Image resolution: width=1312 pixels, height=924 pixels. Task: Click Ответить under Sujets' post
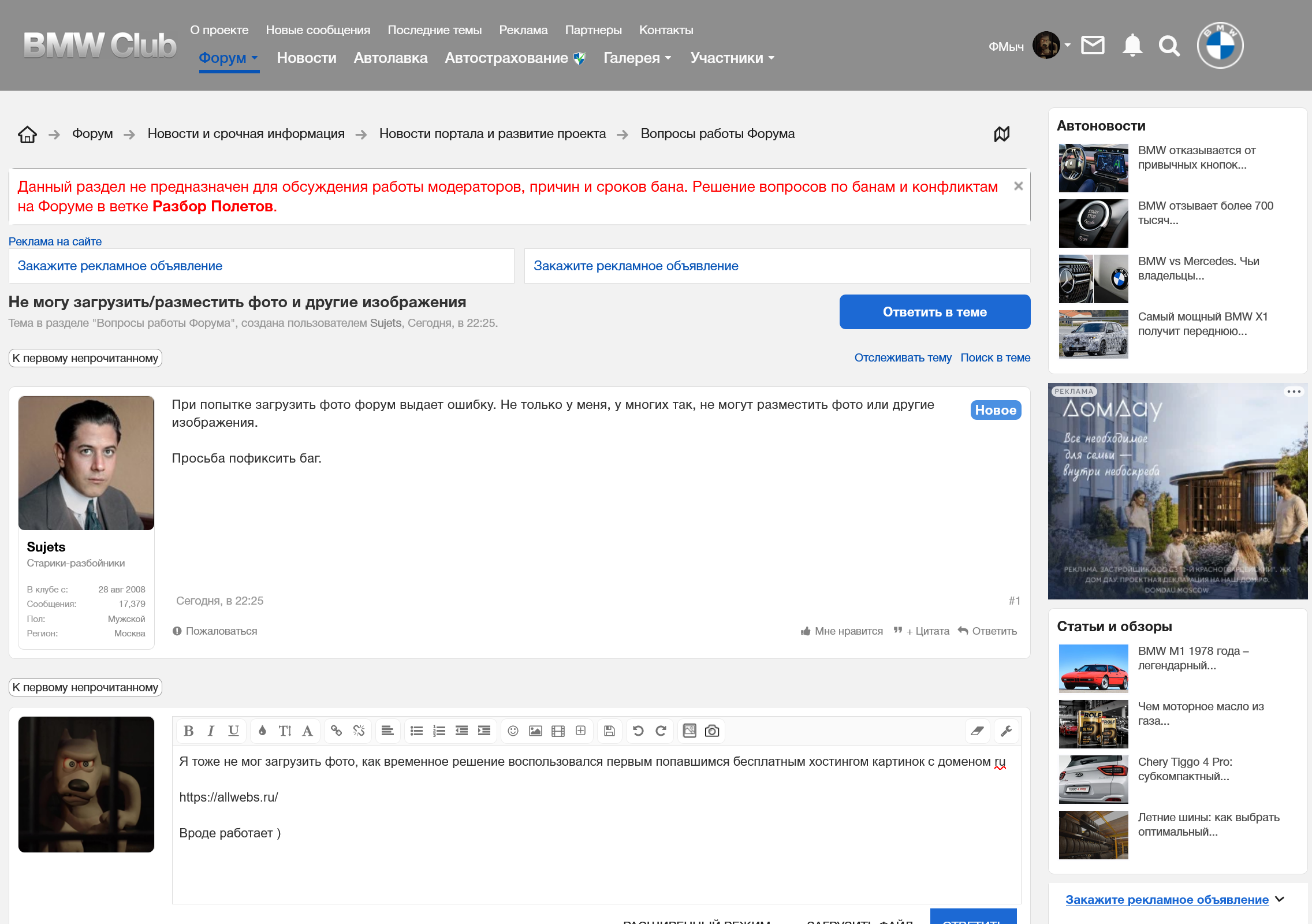(987, 631)
